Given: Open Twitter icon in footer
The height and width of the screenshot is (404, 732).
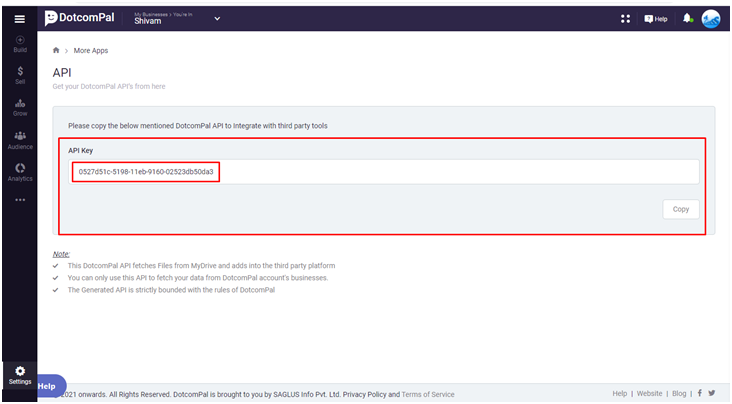Looking at the screenshot, I should pyautogui.click(x=711, y=393).
